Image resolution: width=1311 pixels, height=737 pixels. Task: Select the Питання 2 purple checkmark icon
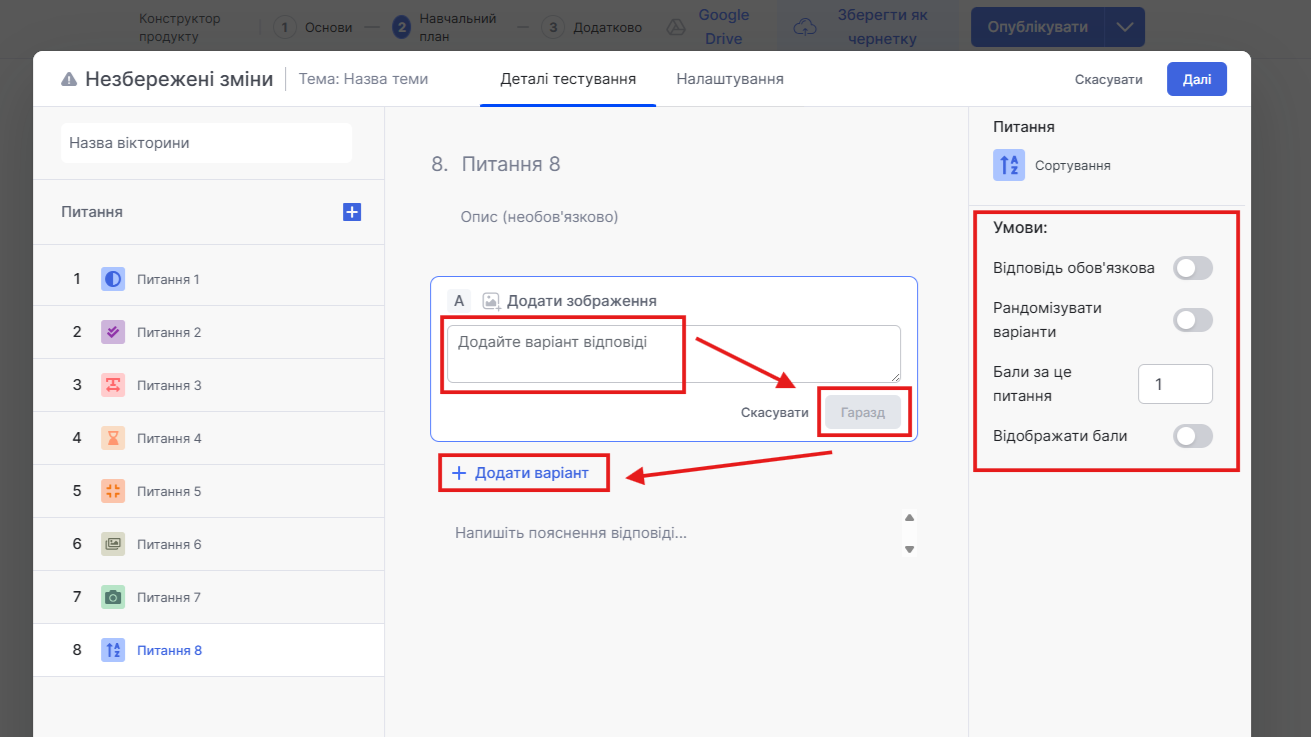point(113,332)
